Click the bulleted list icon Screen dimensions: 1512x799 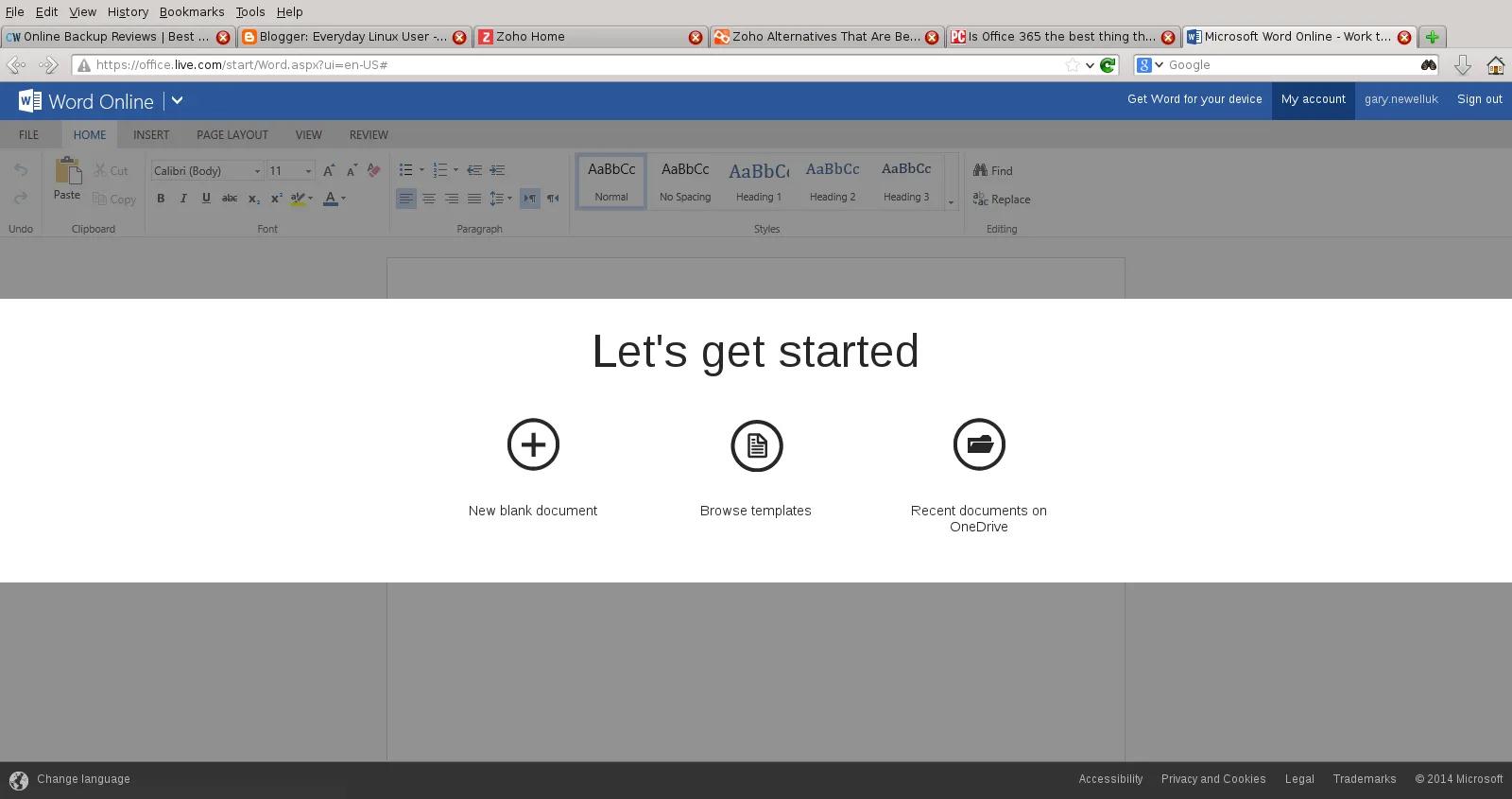(x=405, y=170)
